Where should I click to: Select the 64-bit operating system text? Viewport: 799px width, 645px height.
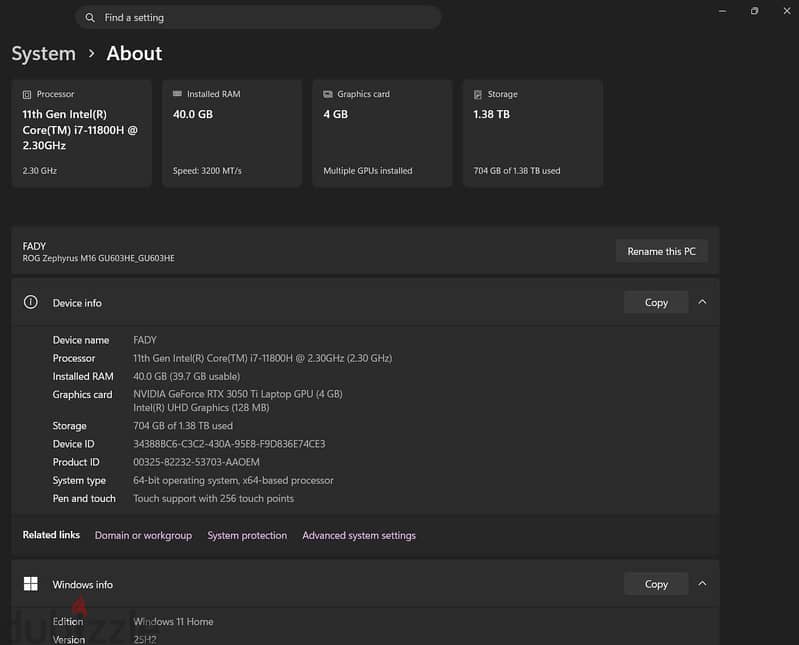pos(233,480)
